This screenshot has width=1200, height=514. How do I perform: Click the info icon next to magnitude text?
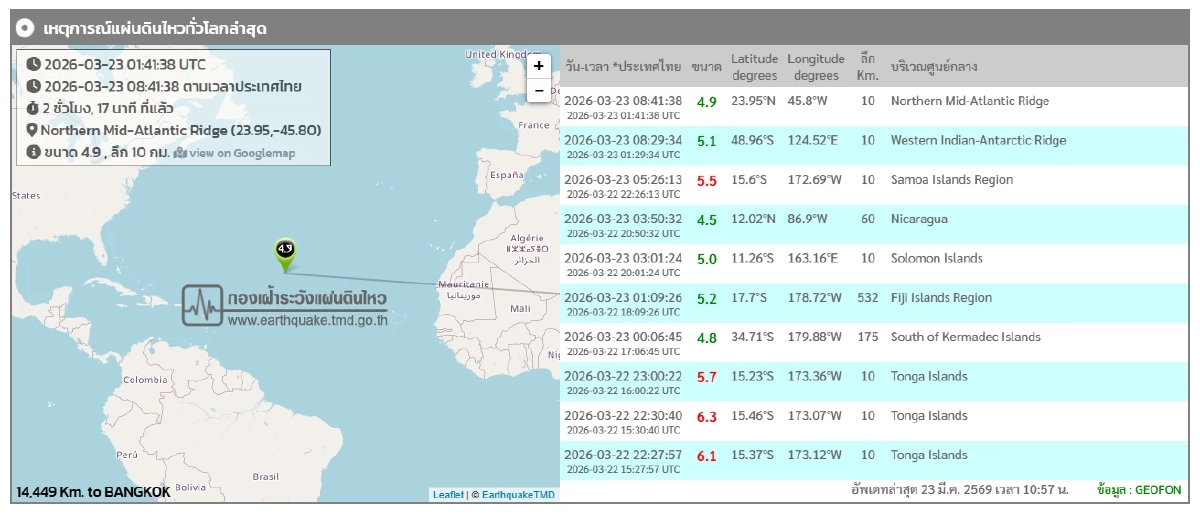(x=33, y=152)
